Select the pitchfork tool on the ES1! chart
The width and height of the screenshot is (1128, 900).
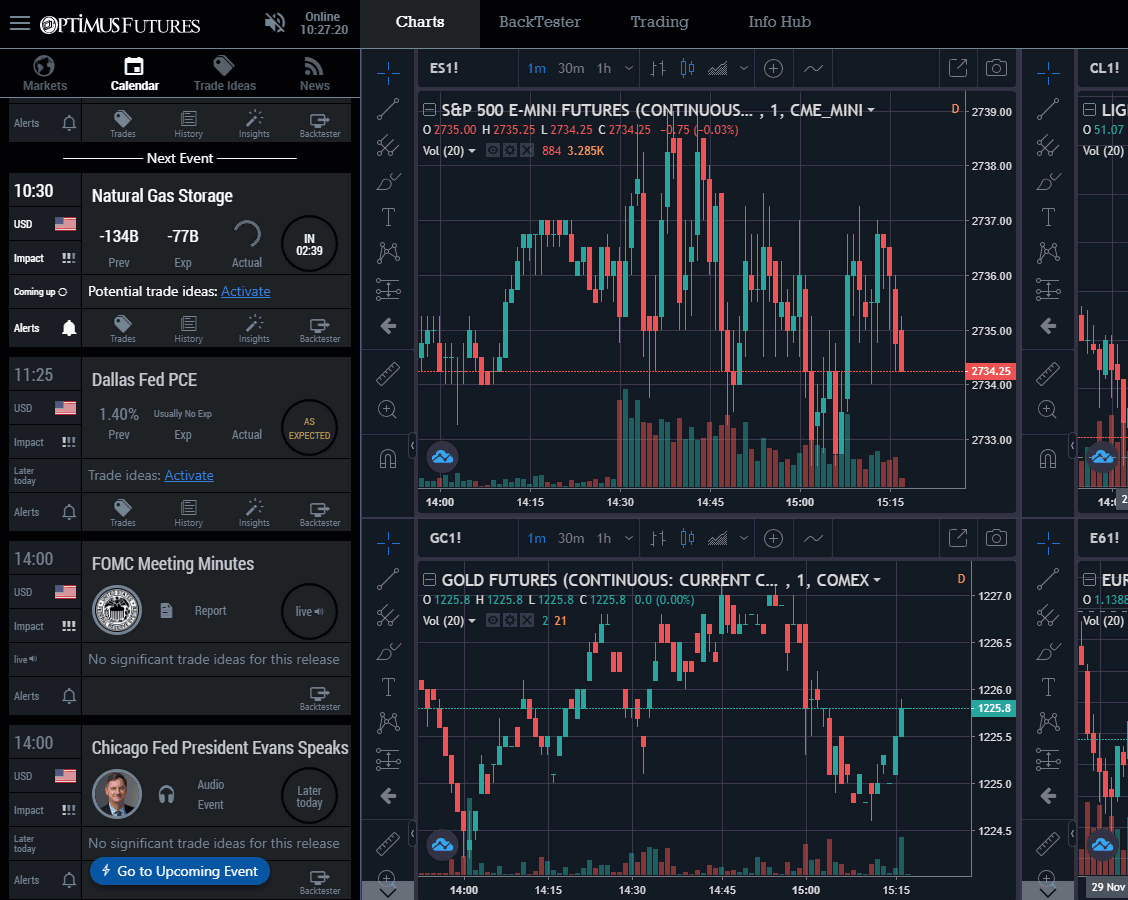pos(388,145)
